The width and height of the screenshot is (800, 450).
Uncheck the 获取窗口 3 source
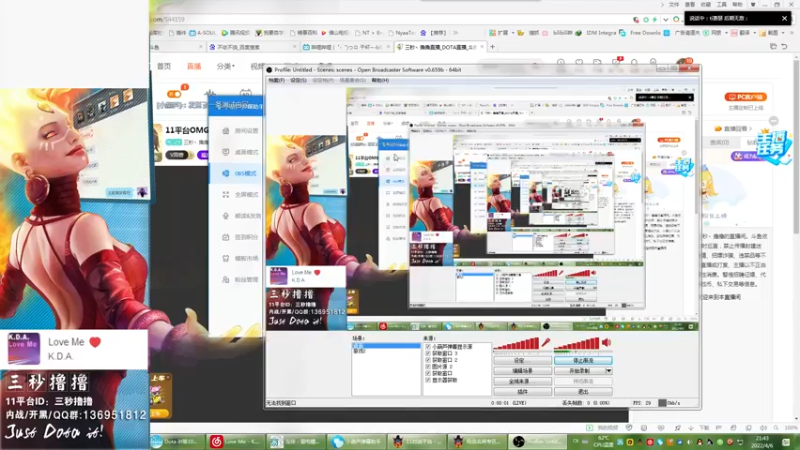tap(428, 354)
